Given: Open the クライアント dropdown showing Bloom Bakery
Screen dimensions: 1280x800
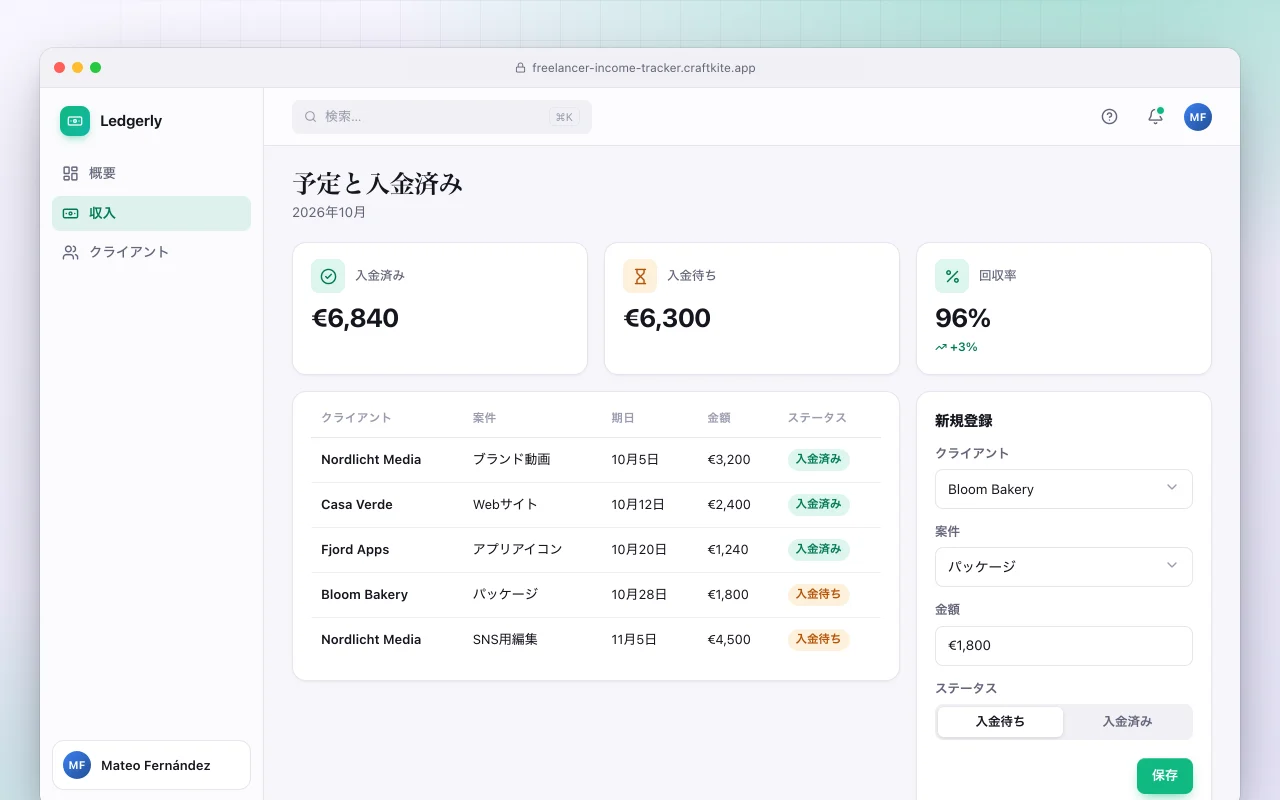Looking at the screenshot, I should coord(1064,489).
